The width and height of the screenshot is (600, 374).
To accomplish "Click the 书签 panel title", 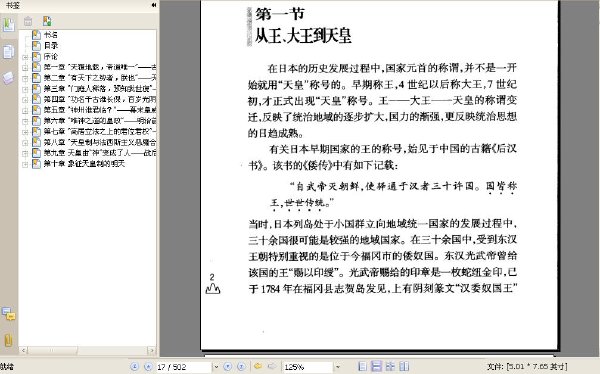I will pos(12,5).
